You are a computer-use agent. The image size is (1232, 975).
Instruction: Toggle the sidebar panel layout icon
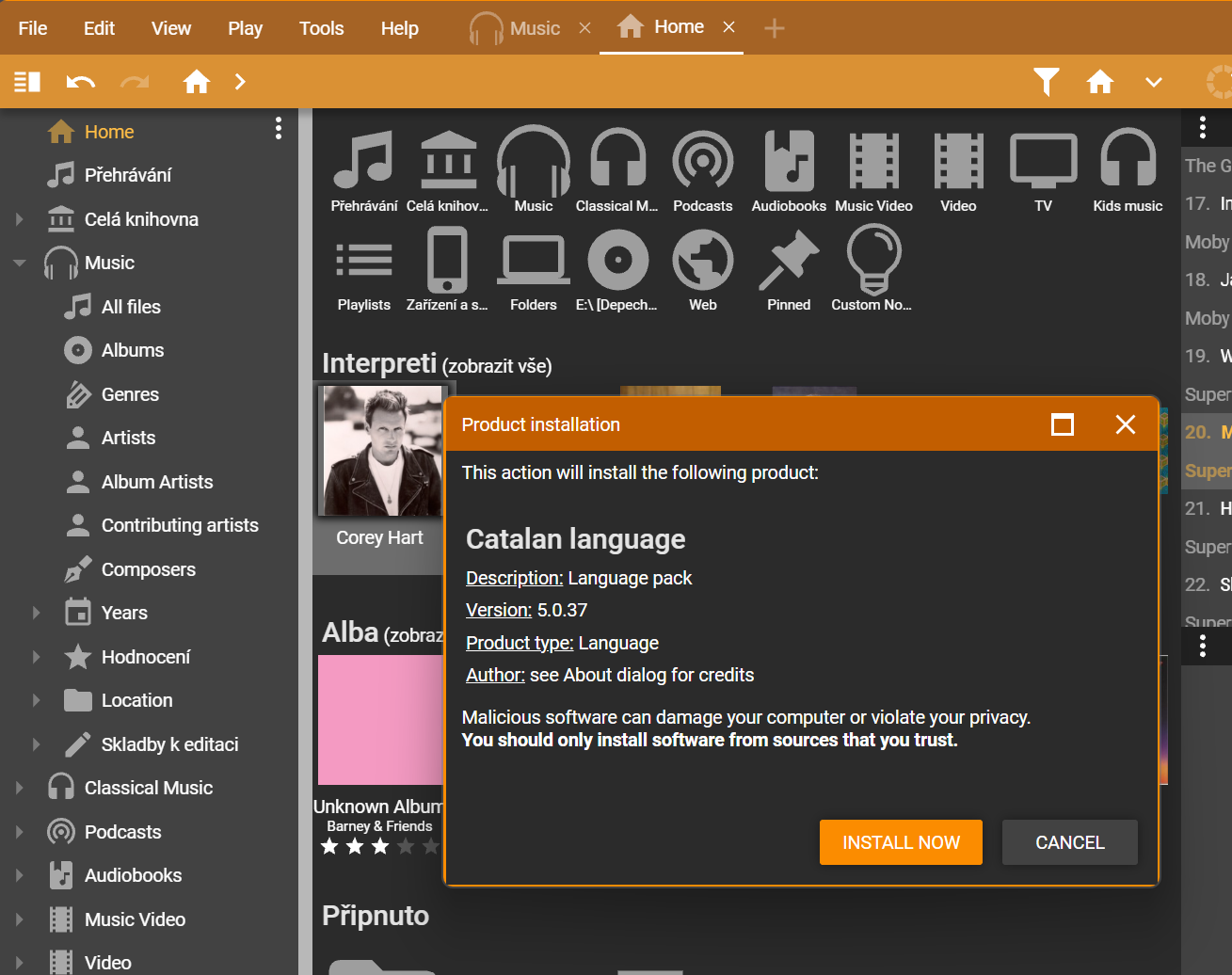click(27, 82)
